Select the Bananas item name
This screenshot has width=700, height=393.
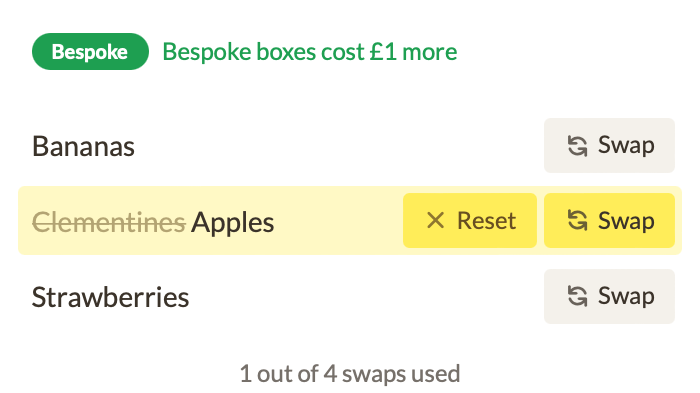pos(83,146)
